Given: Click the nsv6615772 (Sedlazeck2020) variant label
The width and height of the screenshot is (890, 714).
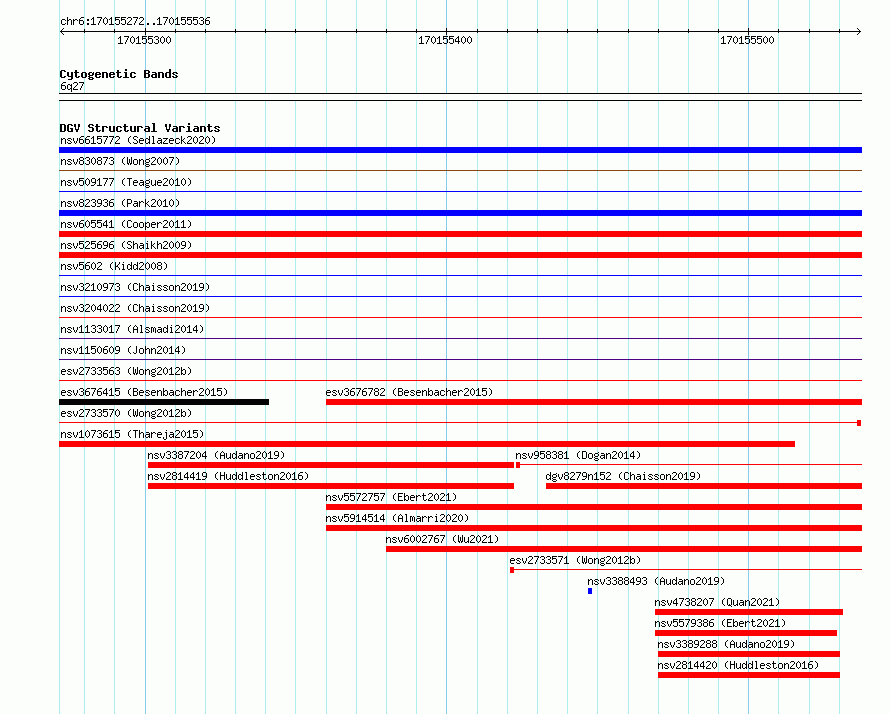Looking at the screenshot, I should [138, 140].
